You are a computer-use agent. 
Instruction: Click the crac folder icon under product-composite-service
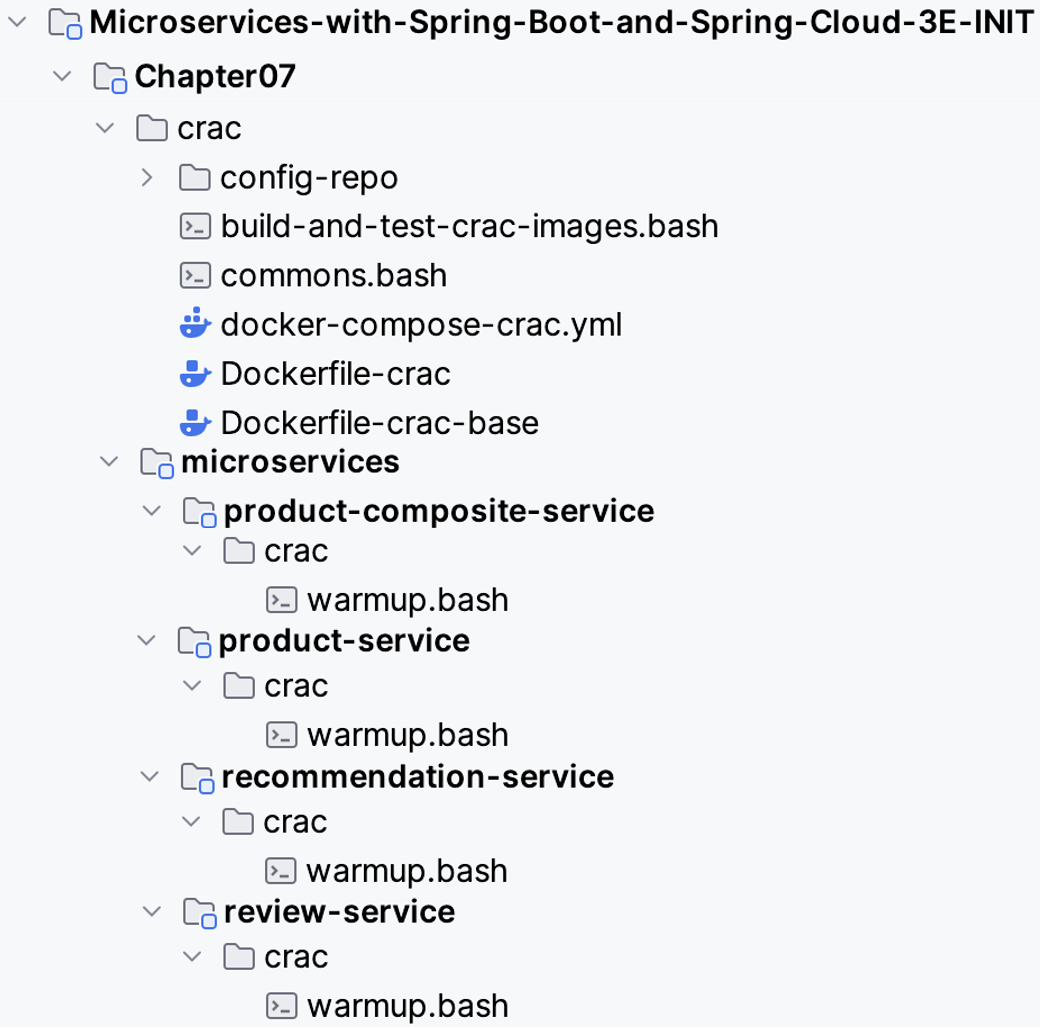coord(239,550)
